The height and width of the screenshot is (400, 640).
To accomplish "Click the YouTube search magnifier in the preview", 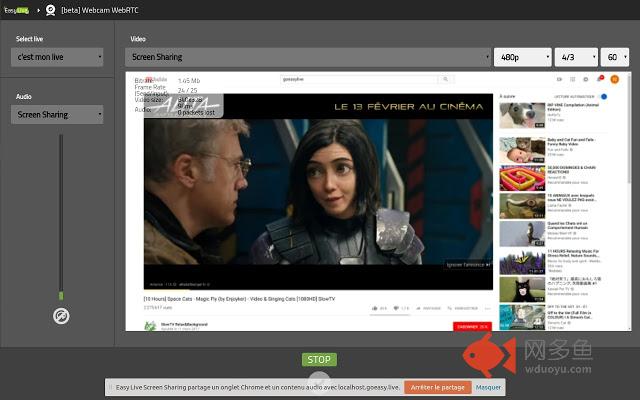I will tap(446, 79).
